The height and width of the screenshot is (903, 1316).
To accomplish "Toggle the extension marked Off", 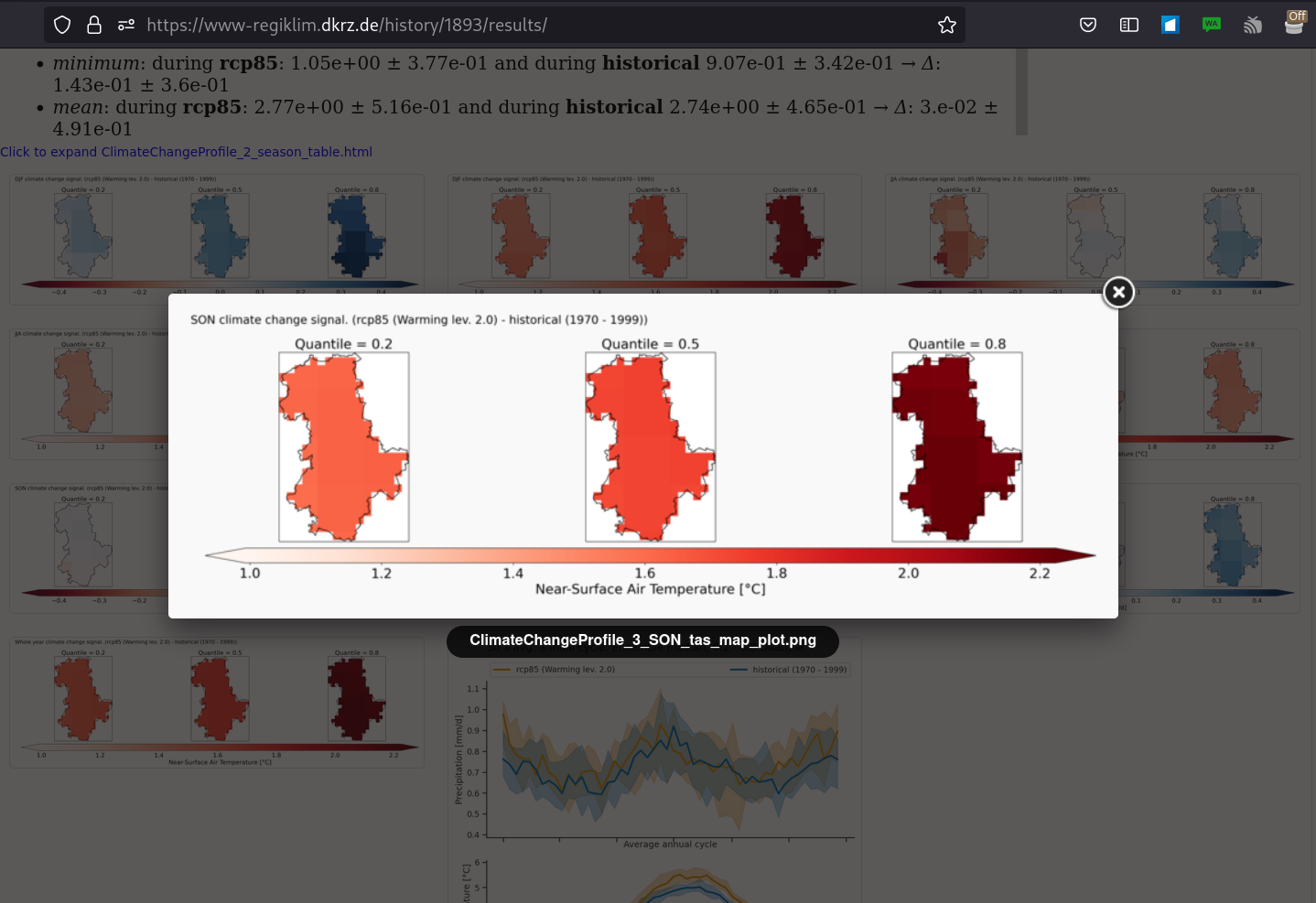I will 1294,23.
